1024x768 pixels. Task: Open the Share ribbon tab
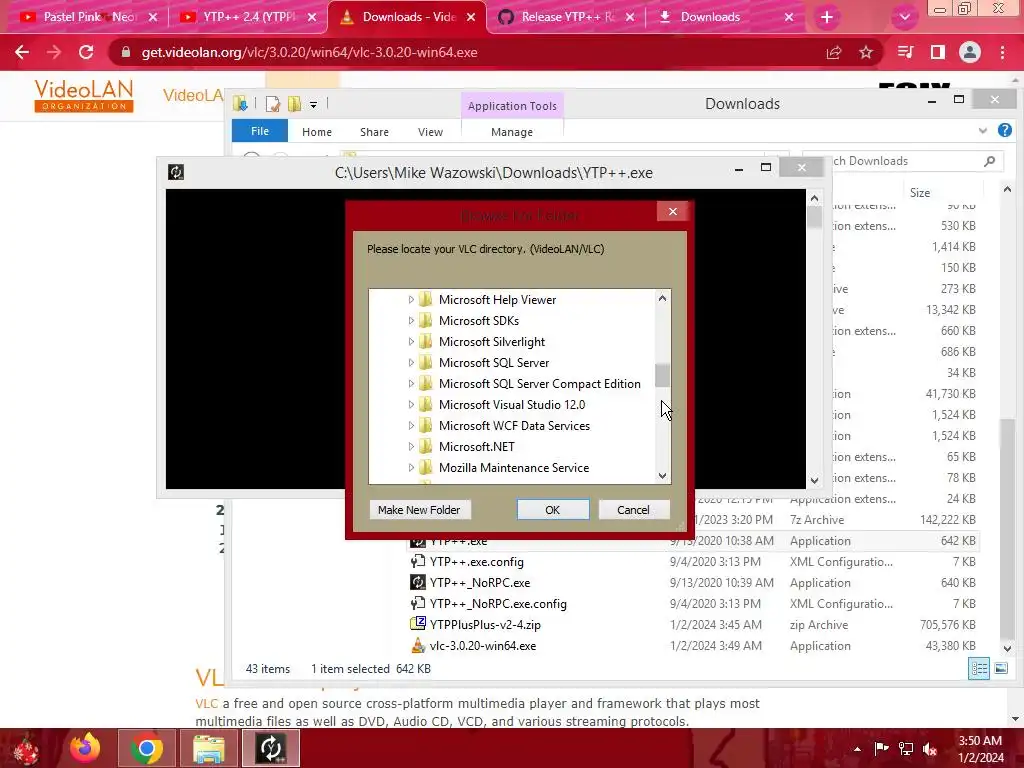point(374,132)
